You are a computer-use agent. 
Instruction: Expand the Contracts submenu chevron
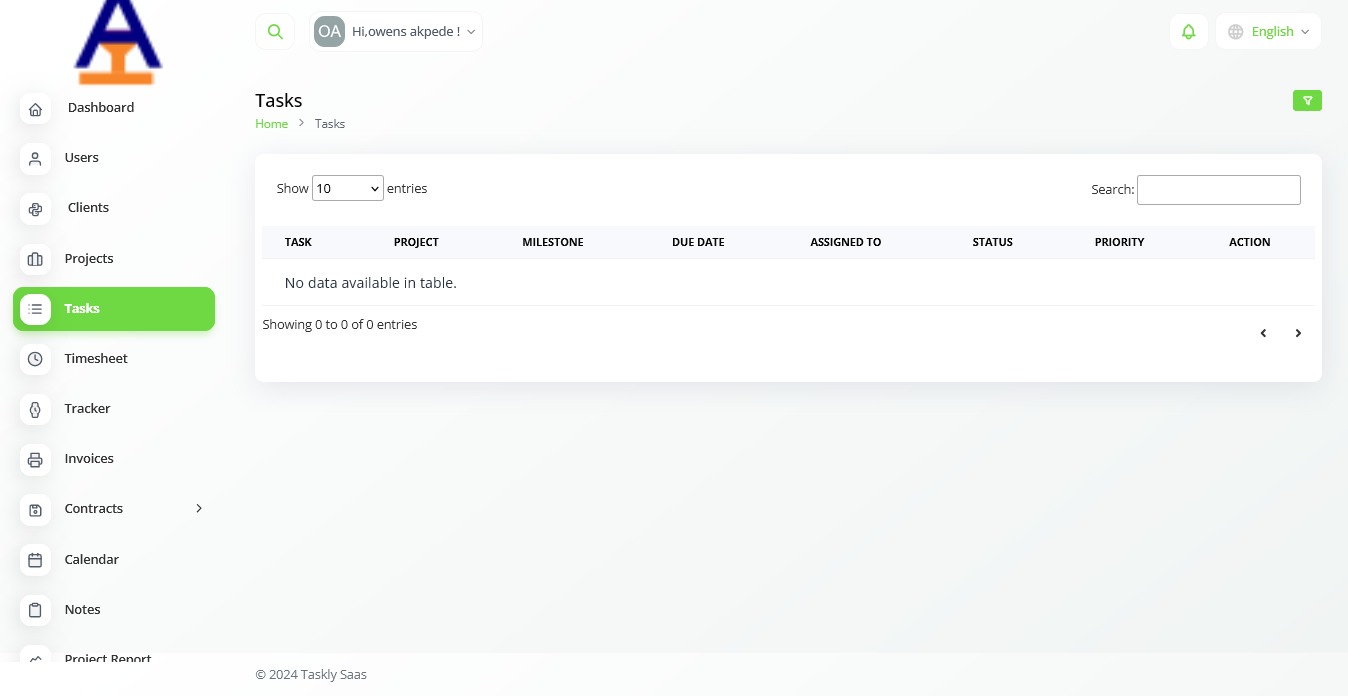tap(198, 509)
